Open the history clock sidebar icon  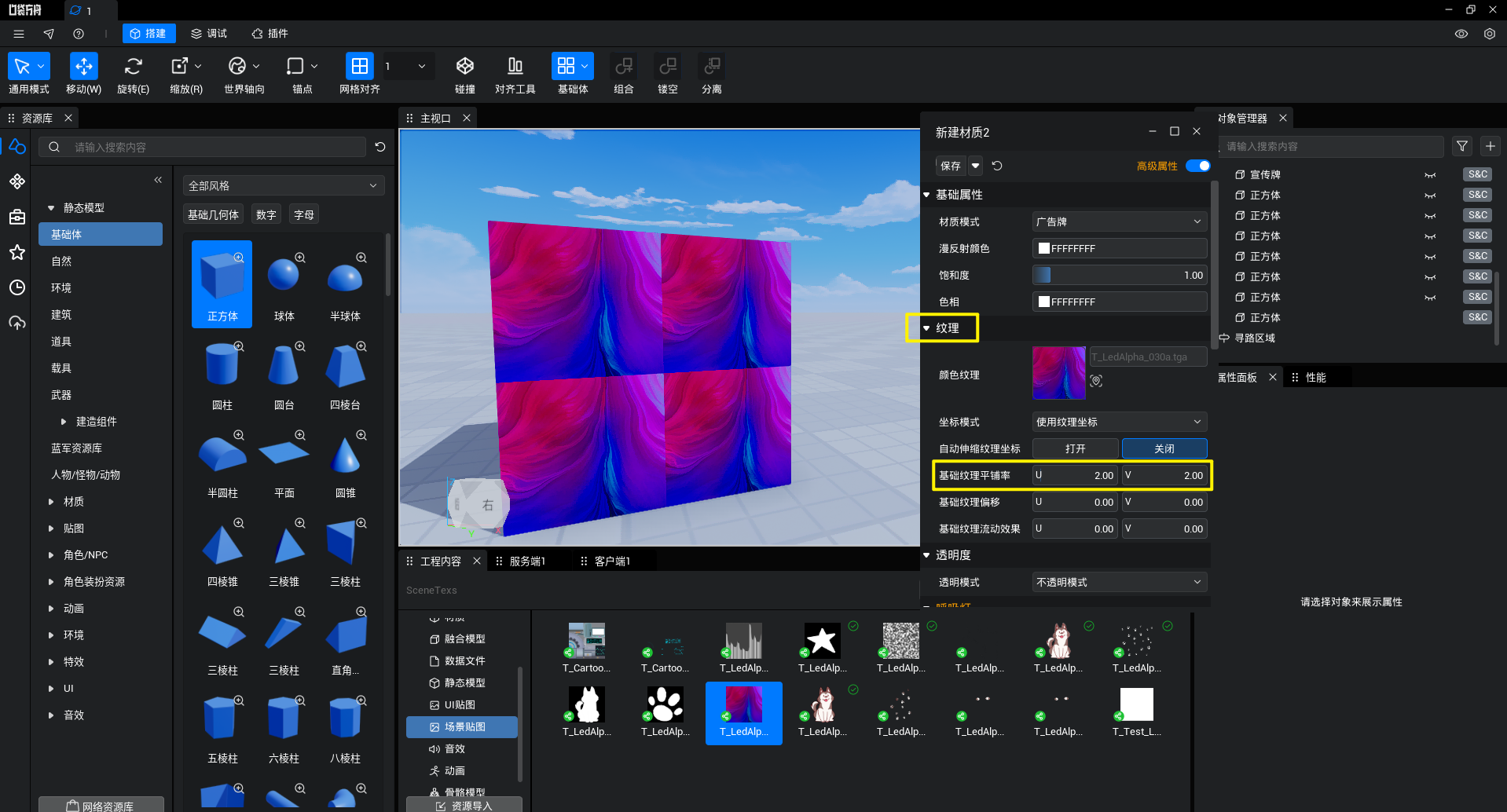(17, 287)
